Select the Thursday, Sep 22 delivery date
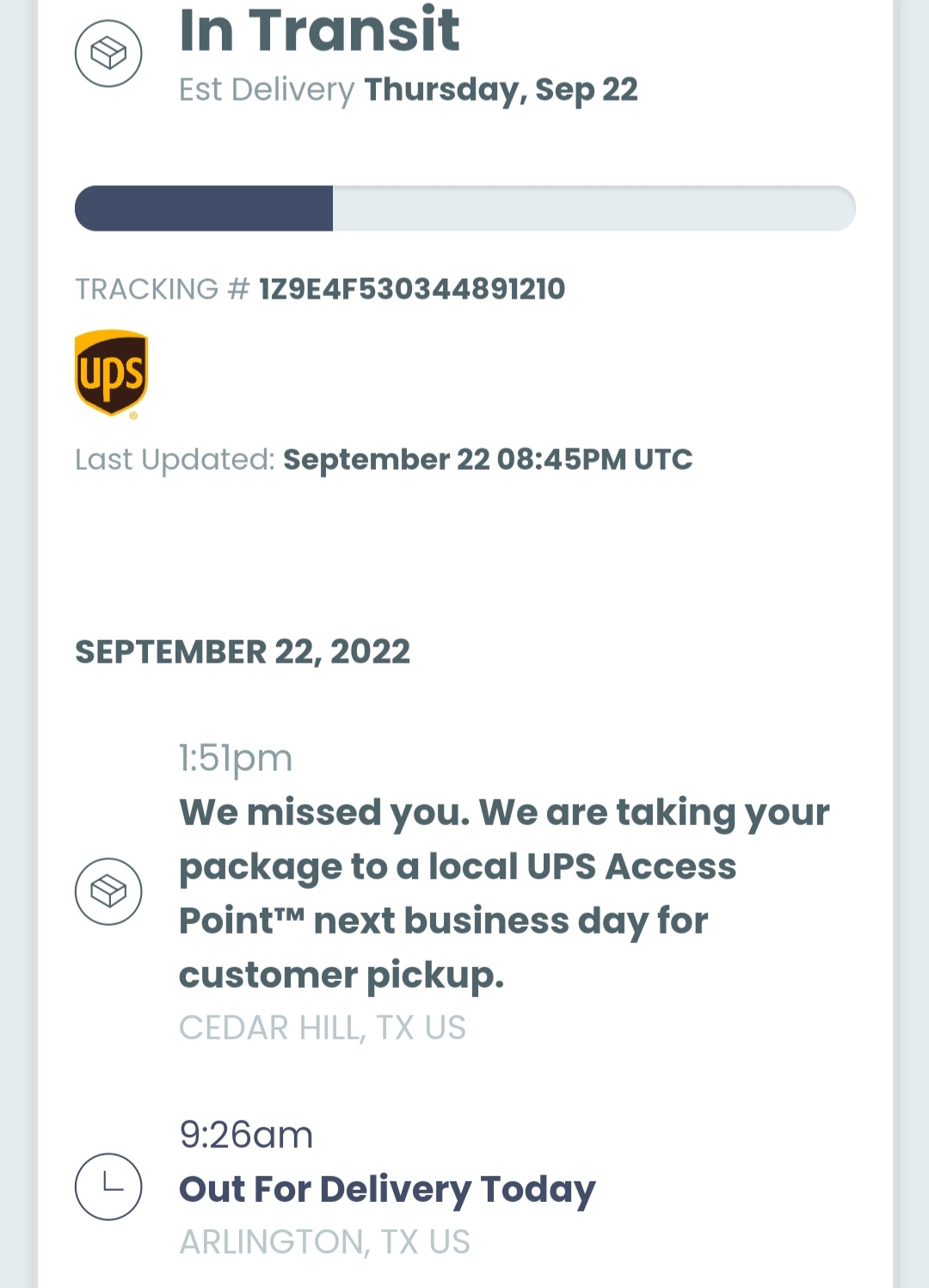Viewport: 929px width, 1288px height. tap(501, 89)
